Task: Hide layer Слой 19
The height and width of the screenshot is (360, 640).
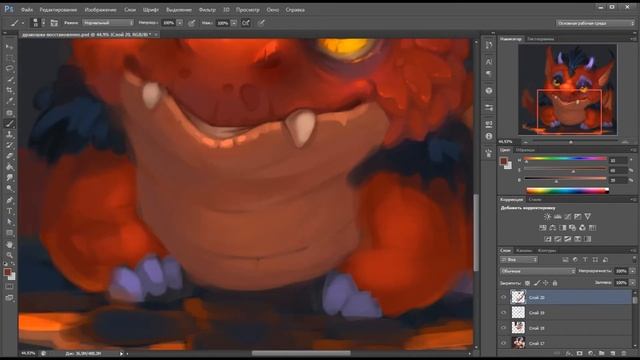Action: coord(504,313)
